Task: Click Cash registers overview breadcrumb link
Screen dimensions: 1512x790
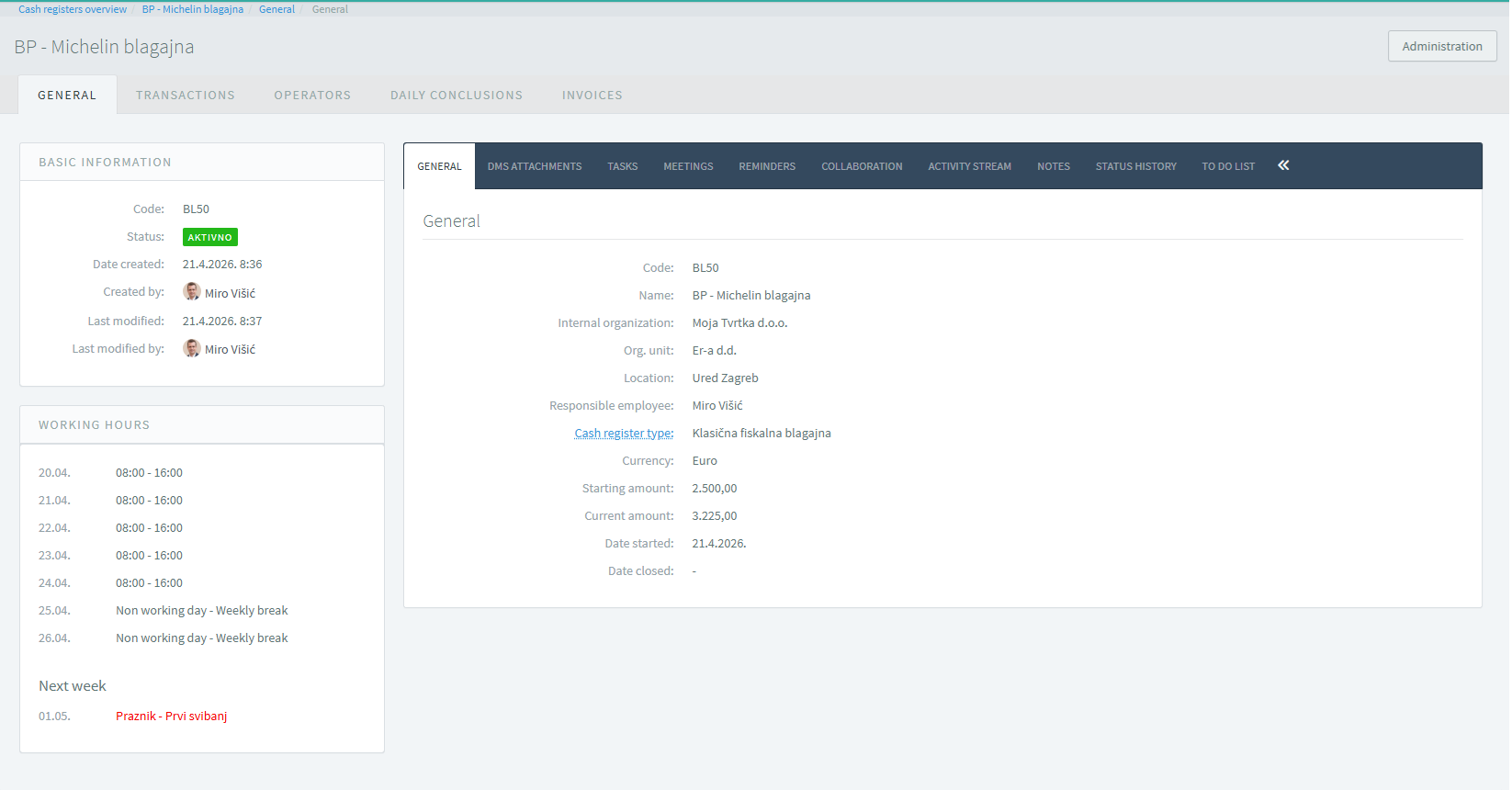Action: (73, 9)
